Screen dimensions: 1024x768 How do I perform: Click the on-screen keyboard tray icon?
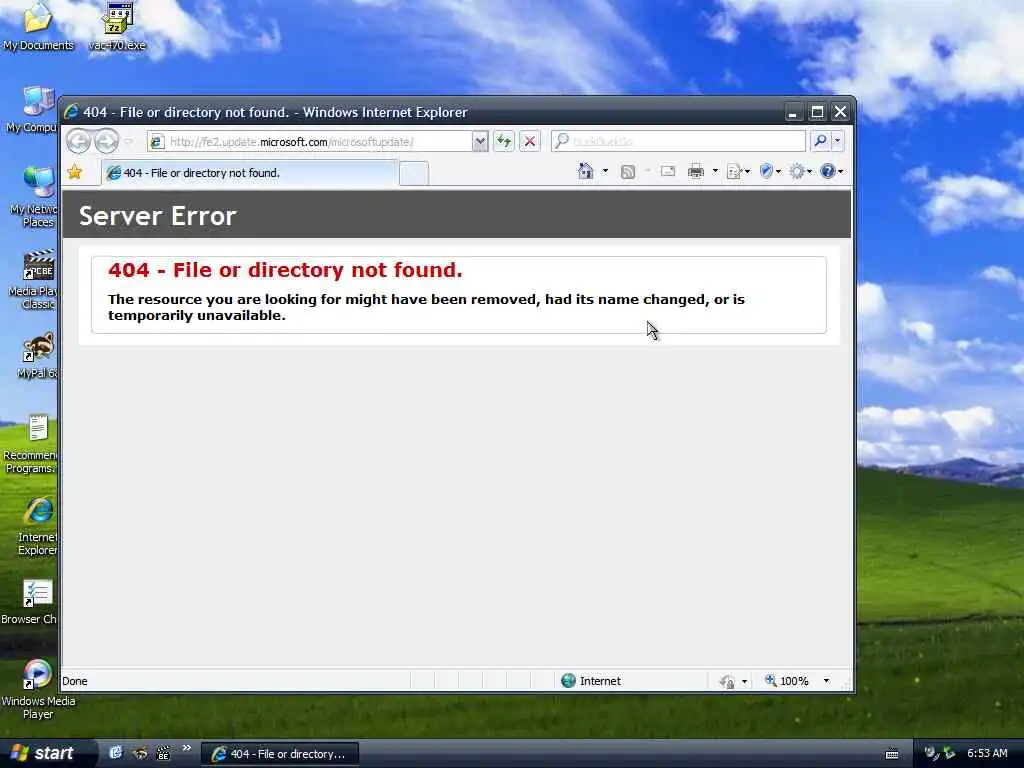click(892, 754)
